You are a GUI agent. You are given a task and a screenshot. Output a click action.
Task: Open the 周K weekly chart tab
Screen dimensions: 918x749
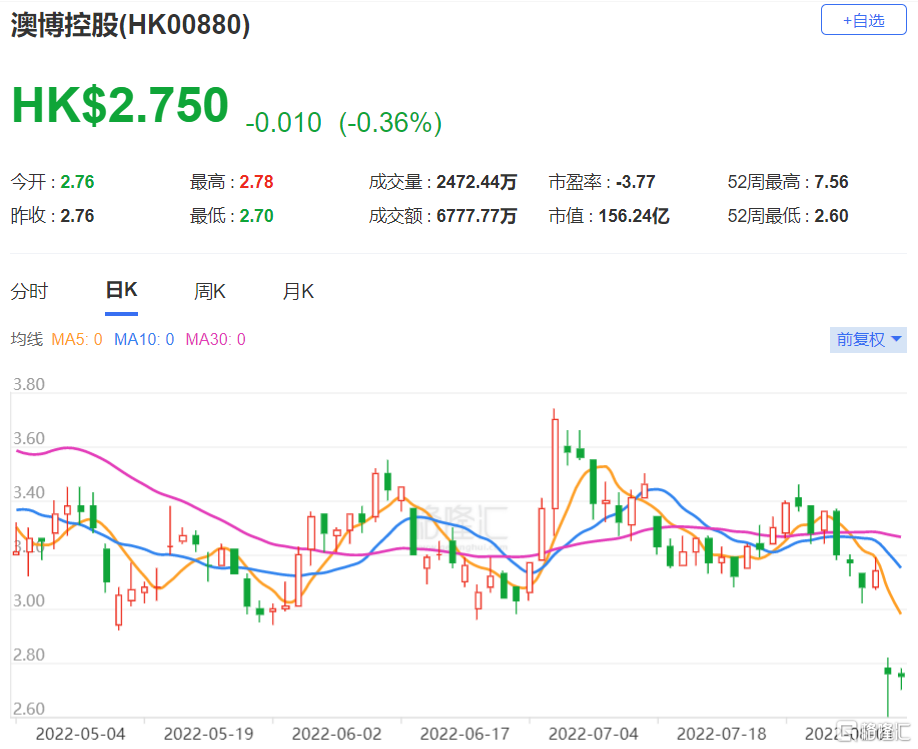point(210,291)
